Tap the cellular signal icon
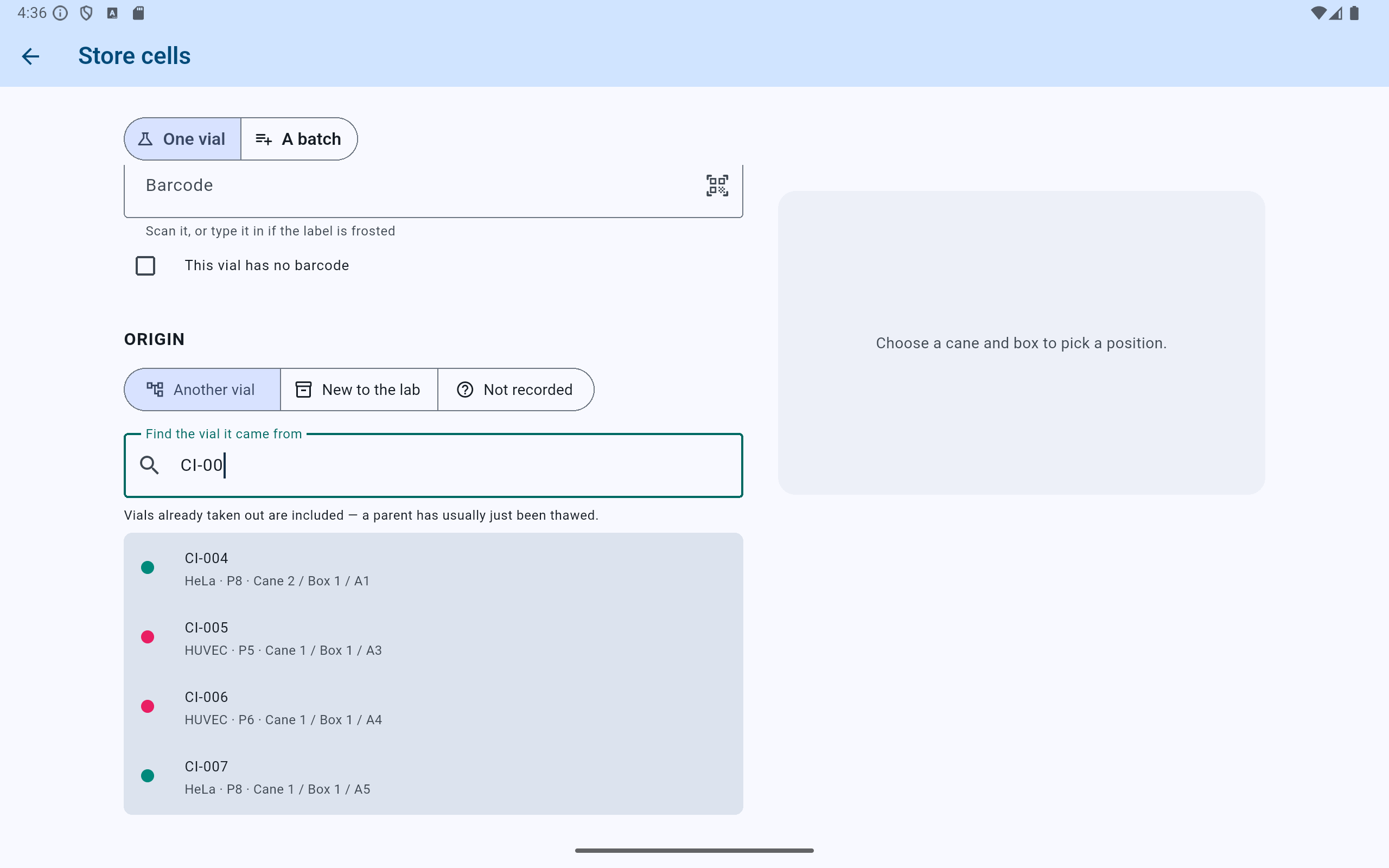1389x868 pixels. coord(1336,13)
